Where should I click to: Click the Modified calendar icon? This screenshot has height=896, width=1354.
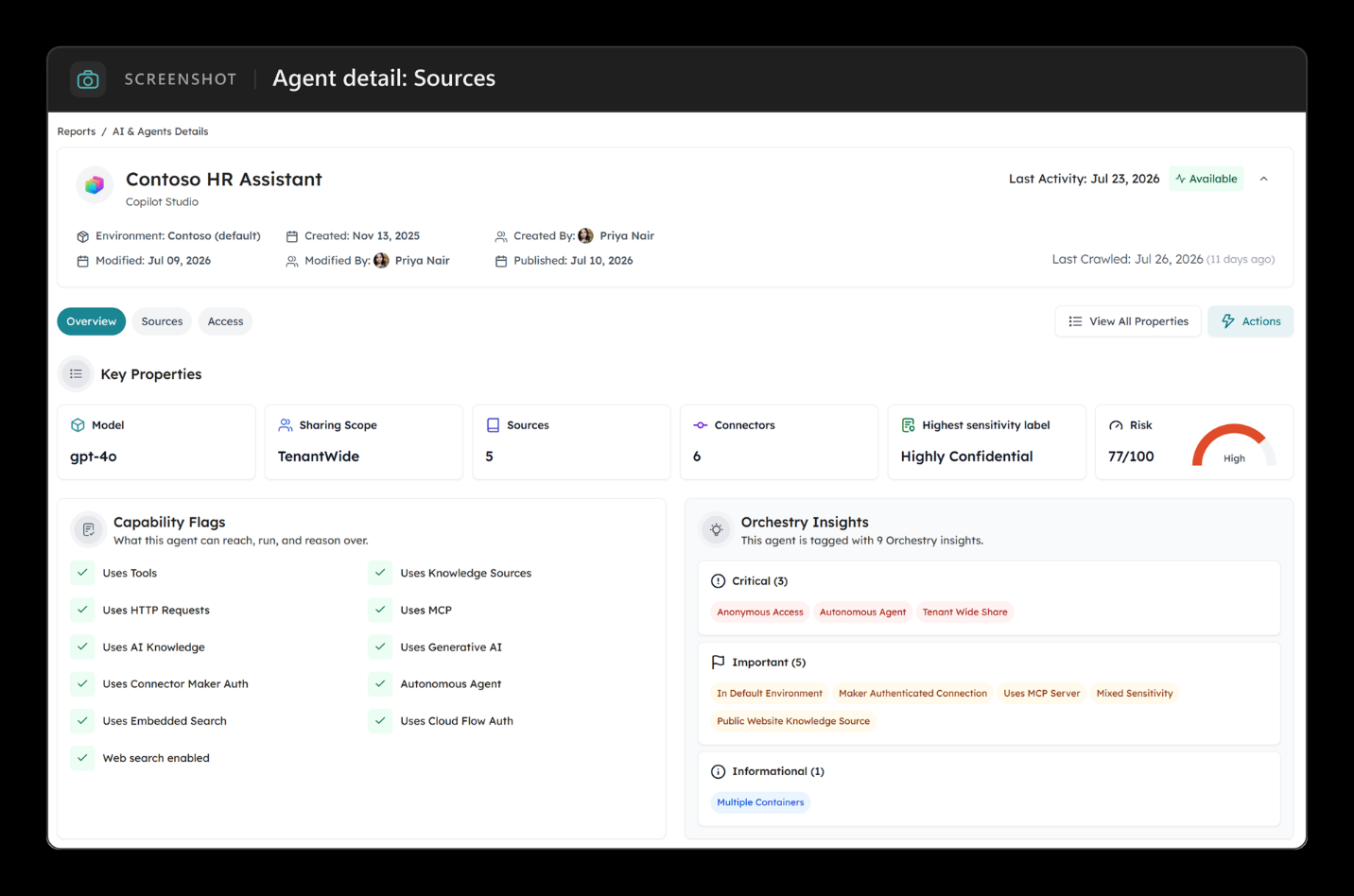(x=82, y=261)
